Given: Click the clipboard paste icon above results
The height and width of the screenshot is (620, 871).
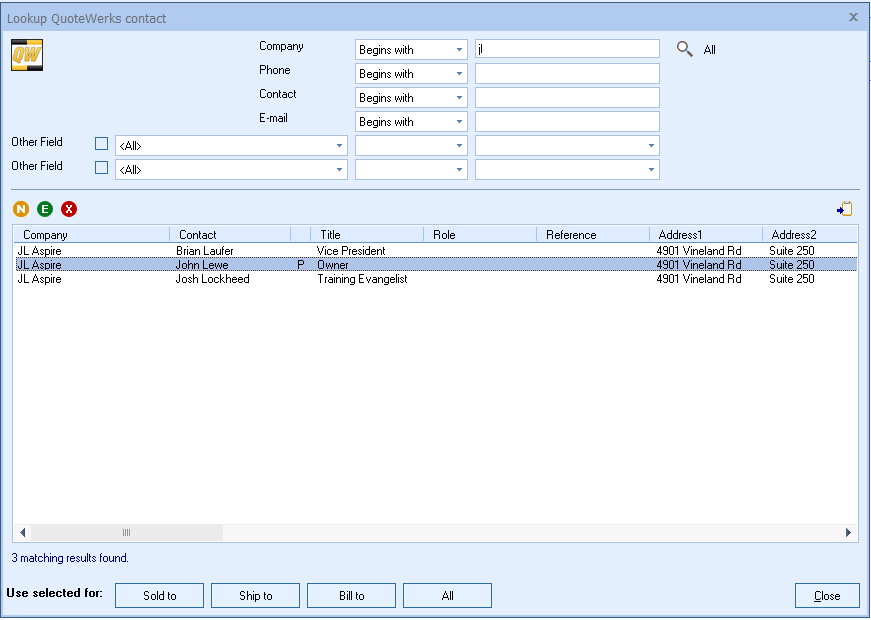Looking at the screenshot, I should pyautogui.click(x=844, y=209).
